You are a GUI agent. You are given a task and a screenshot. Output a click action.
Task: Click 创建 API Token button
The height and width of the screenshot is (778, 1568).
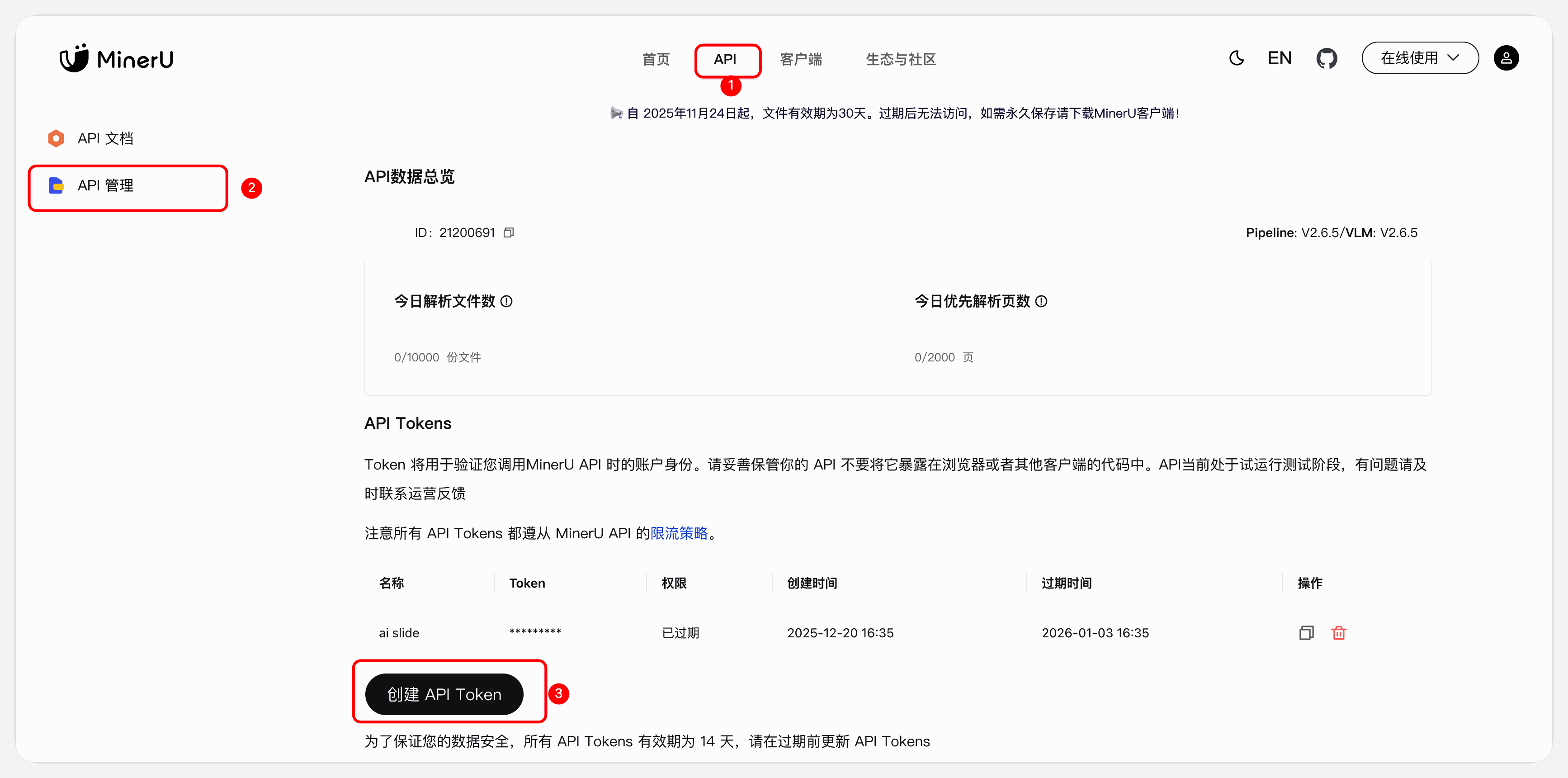click(444, 694)
